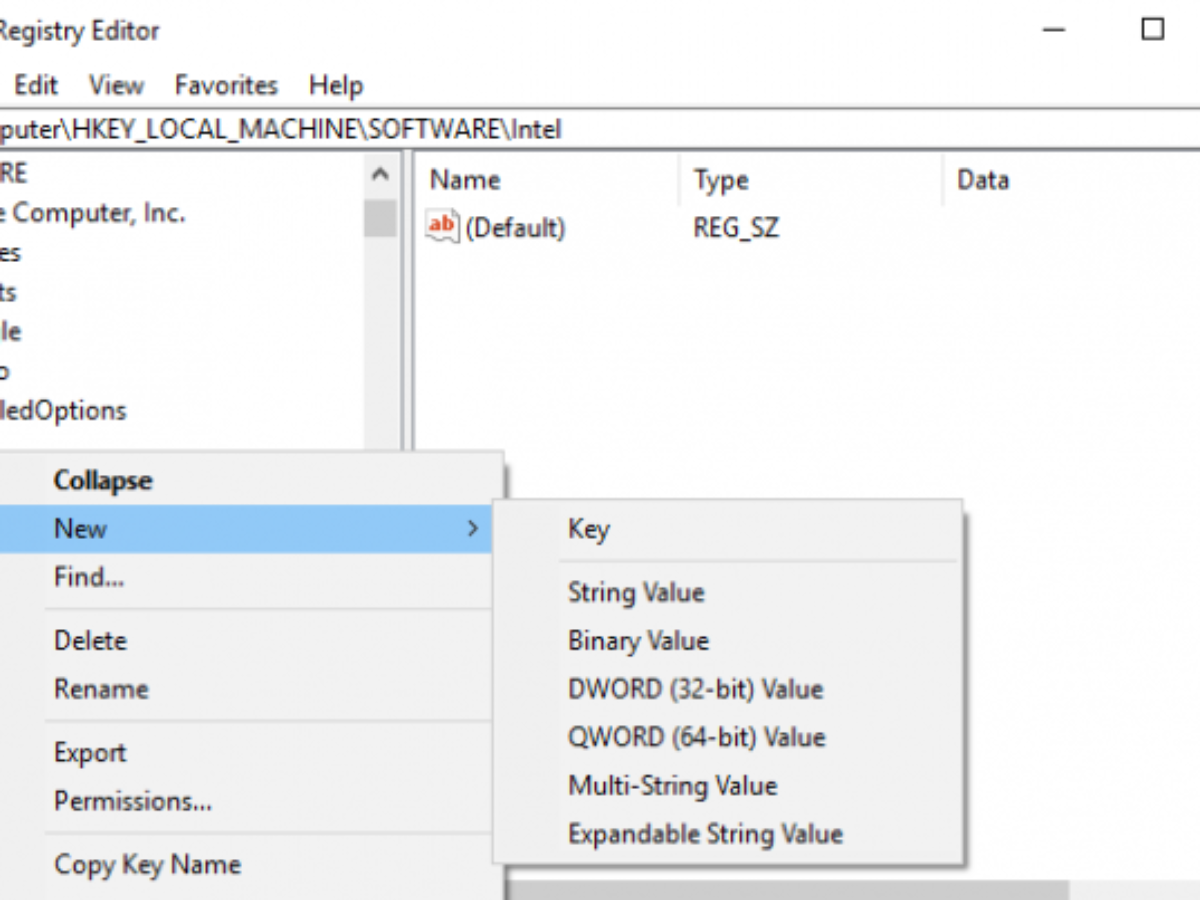
Task: Create a QWORD (64-bit) Value
Action: click(x=696, y=737)
